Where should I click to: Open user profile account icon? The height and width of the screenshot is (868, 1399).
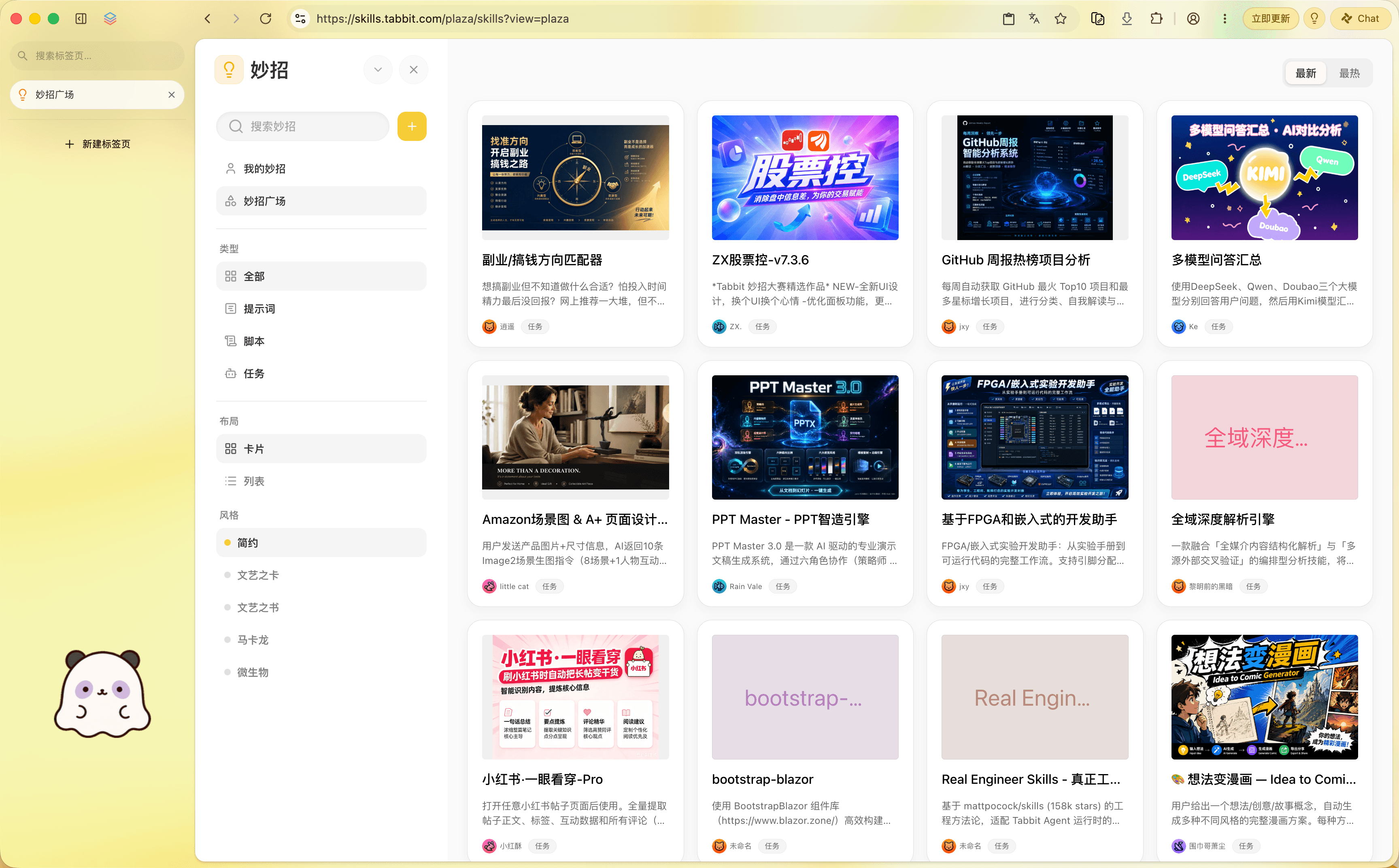point(1194,18)
